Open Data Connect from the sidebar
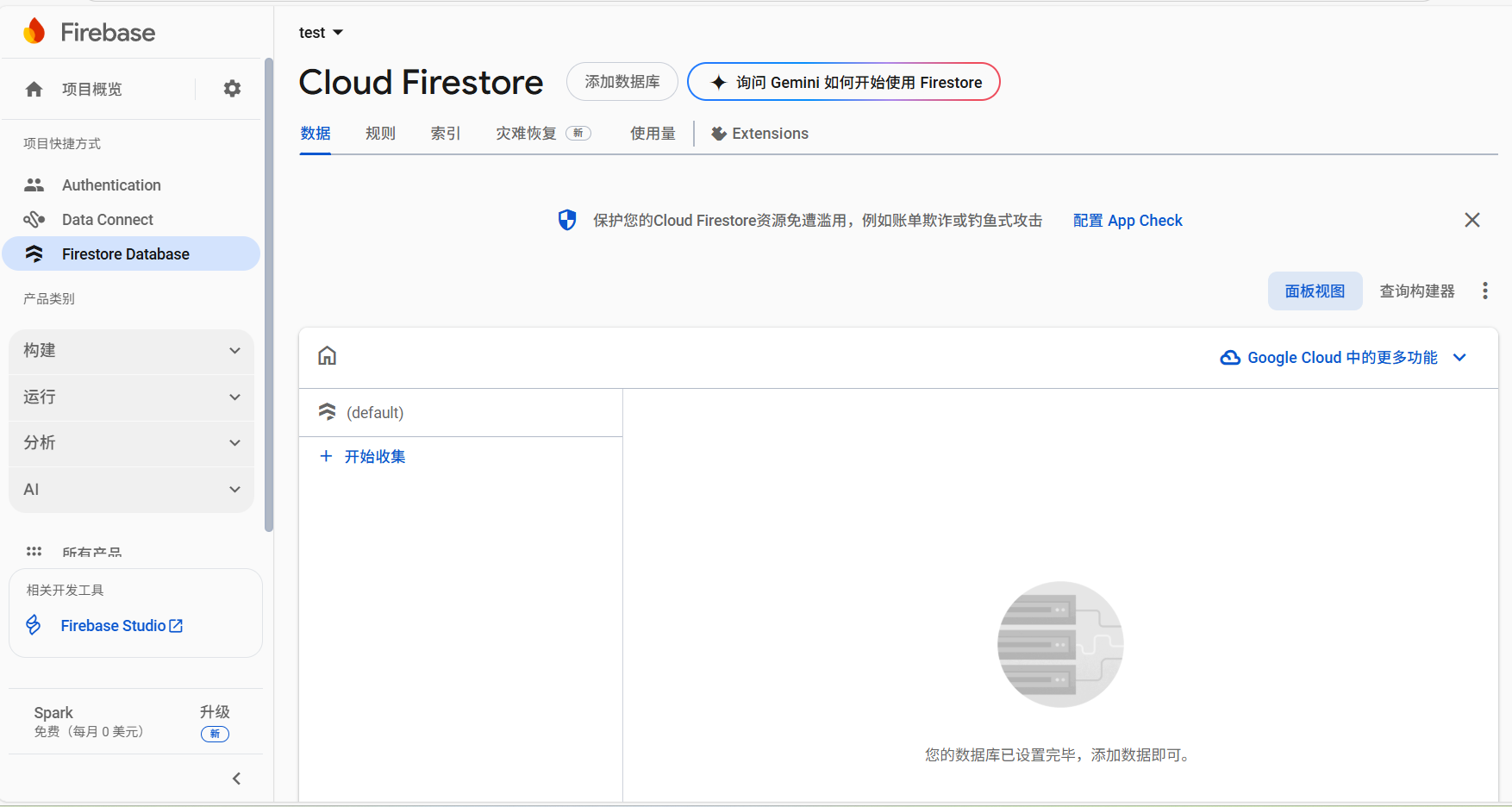Viewport: 1512px width, 807px height. pyautogui.click(x=107, y=219)
